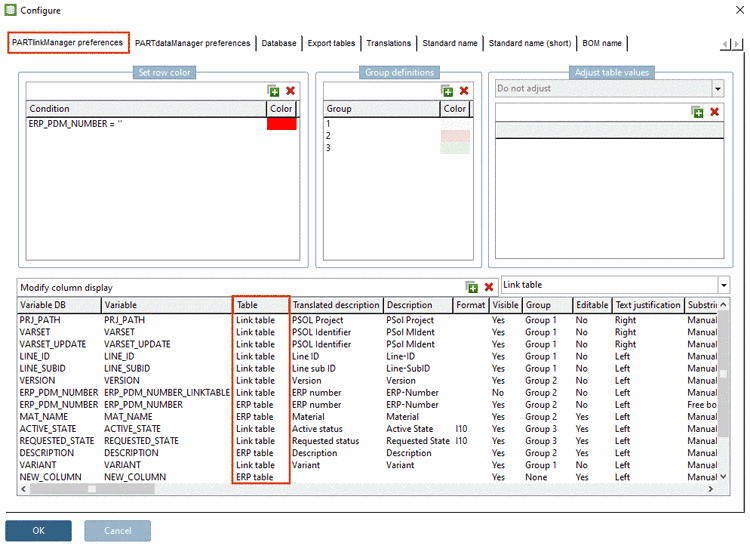The height and width of the screenshot is (549, 750).
Task: Click the Cancel button
Action: click(x=118, y=530)
